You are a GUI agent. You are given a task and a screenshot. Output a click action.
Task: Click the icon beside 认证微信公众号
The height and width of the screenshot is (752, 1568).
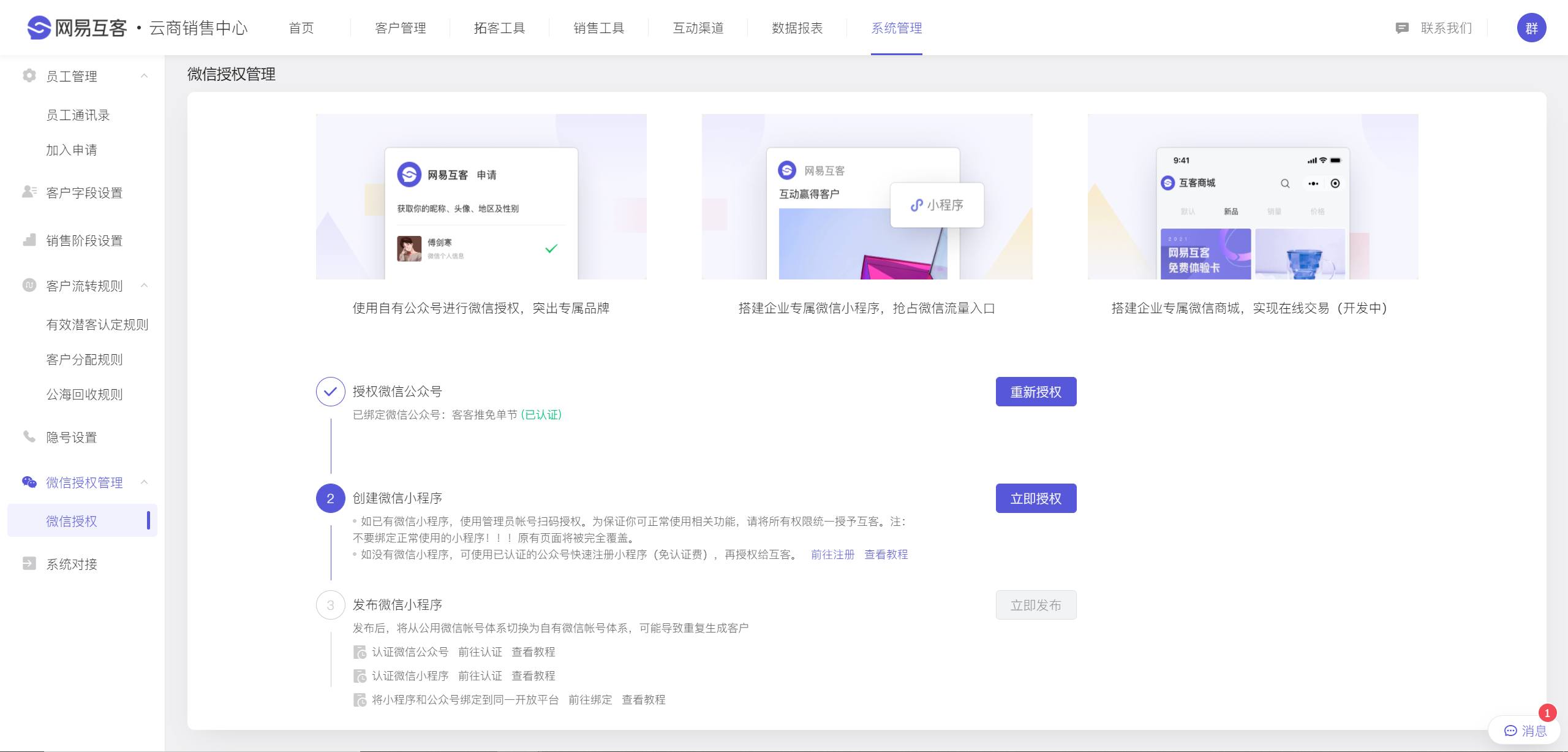point(360,652)
